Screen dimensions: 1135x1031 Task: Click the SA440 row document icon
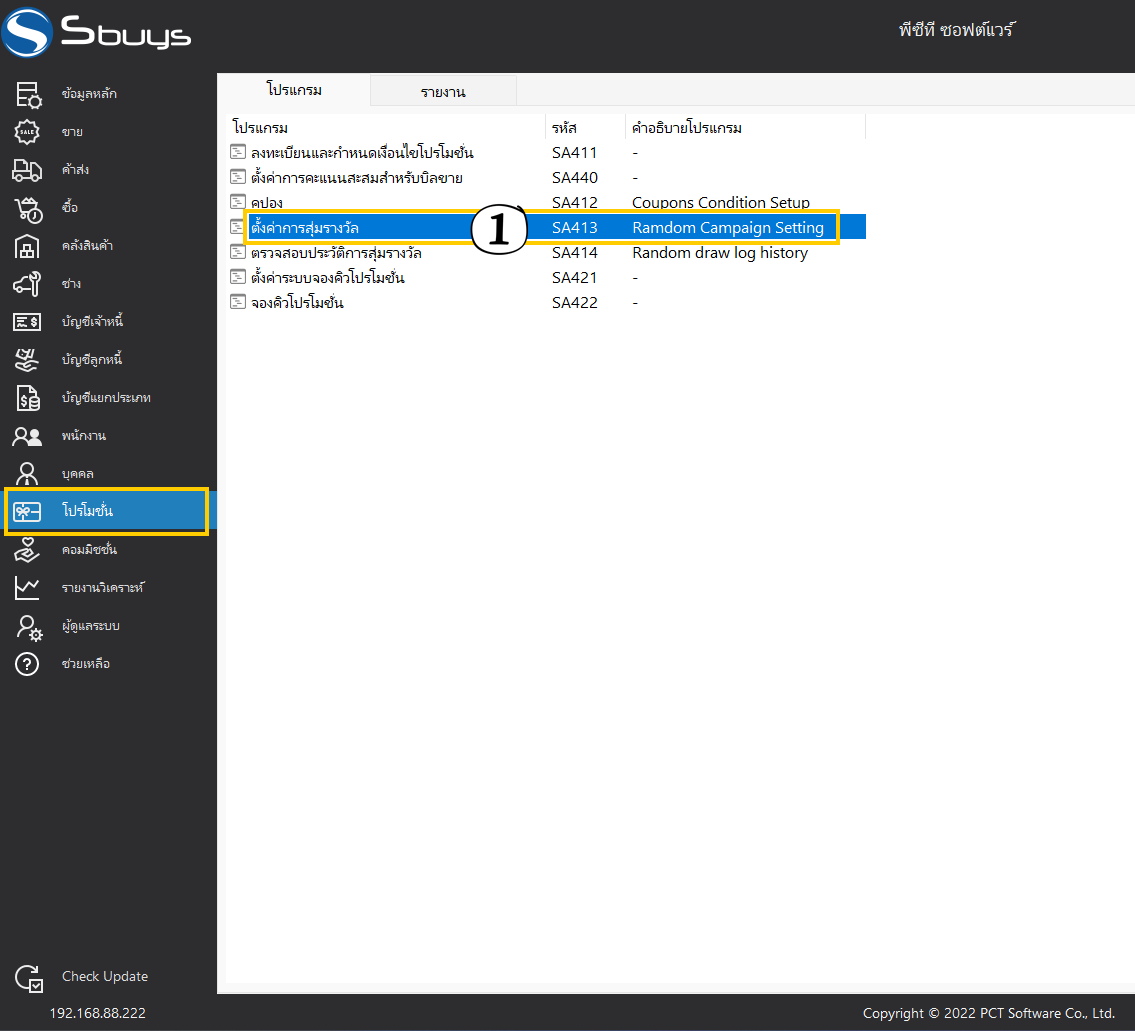coord(237,177)
